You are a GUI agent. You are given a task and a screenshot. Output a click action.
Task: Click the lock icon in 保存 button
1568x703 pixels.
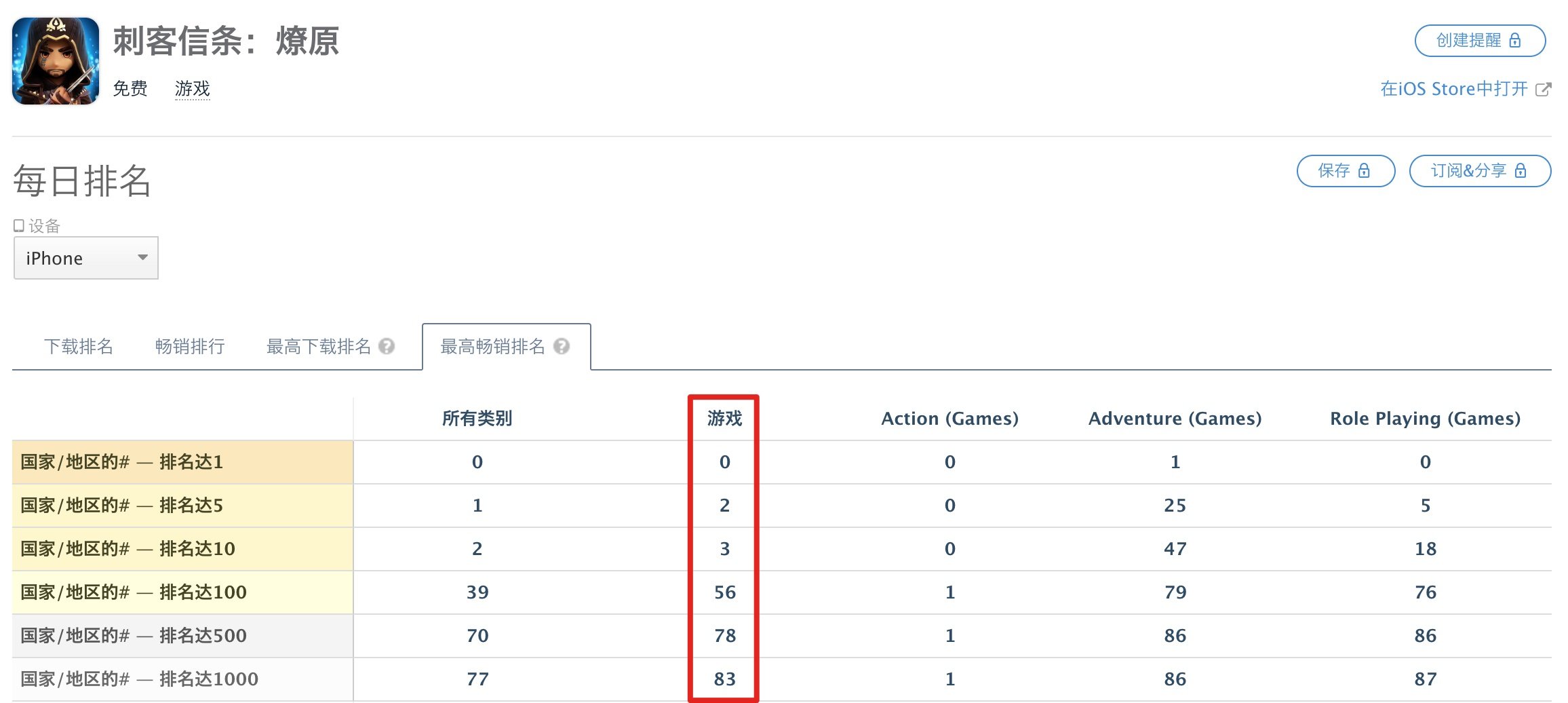pos(1364,171)
